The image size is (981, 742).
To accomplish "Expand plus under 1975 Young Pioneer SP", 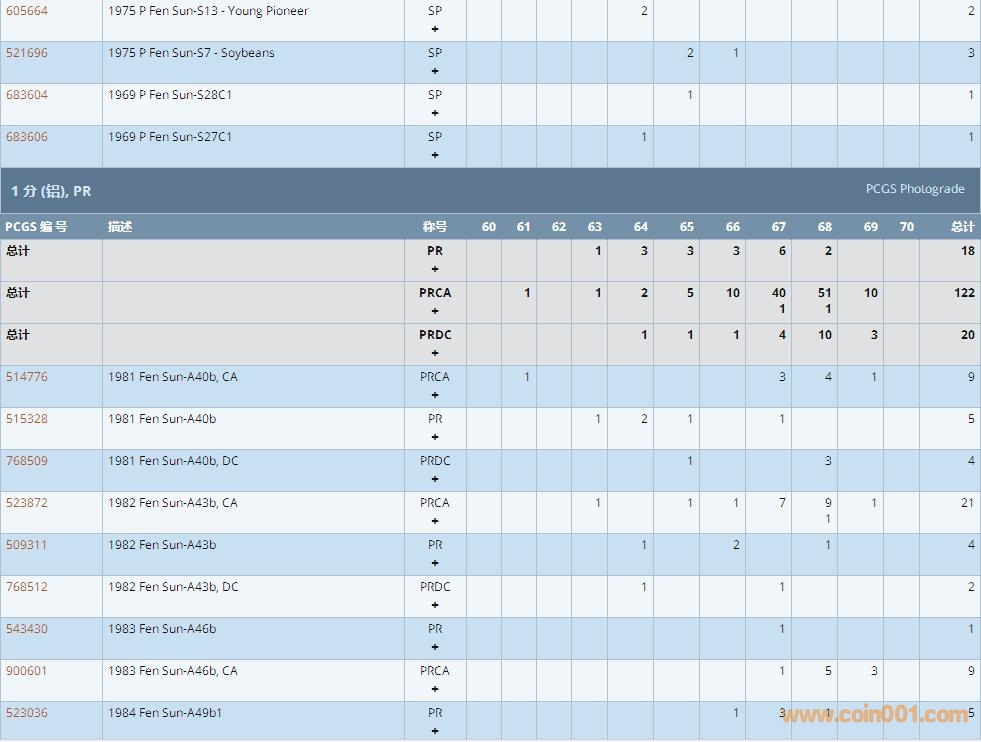I will pyautogui.click(x=435, y=29).
